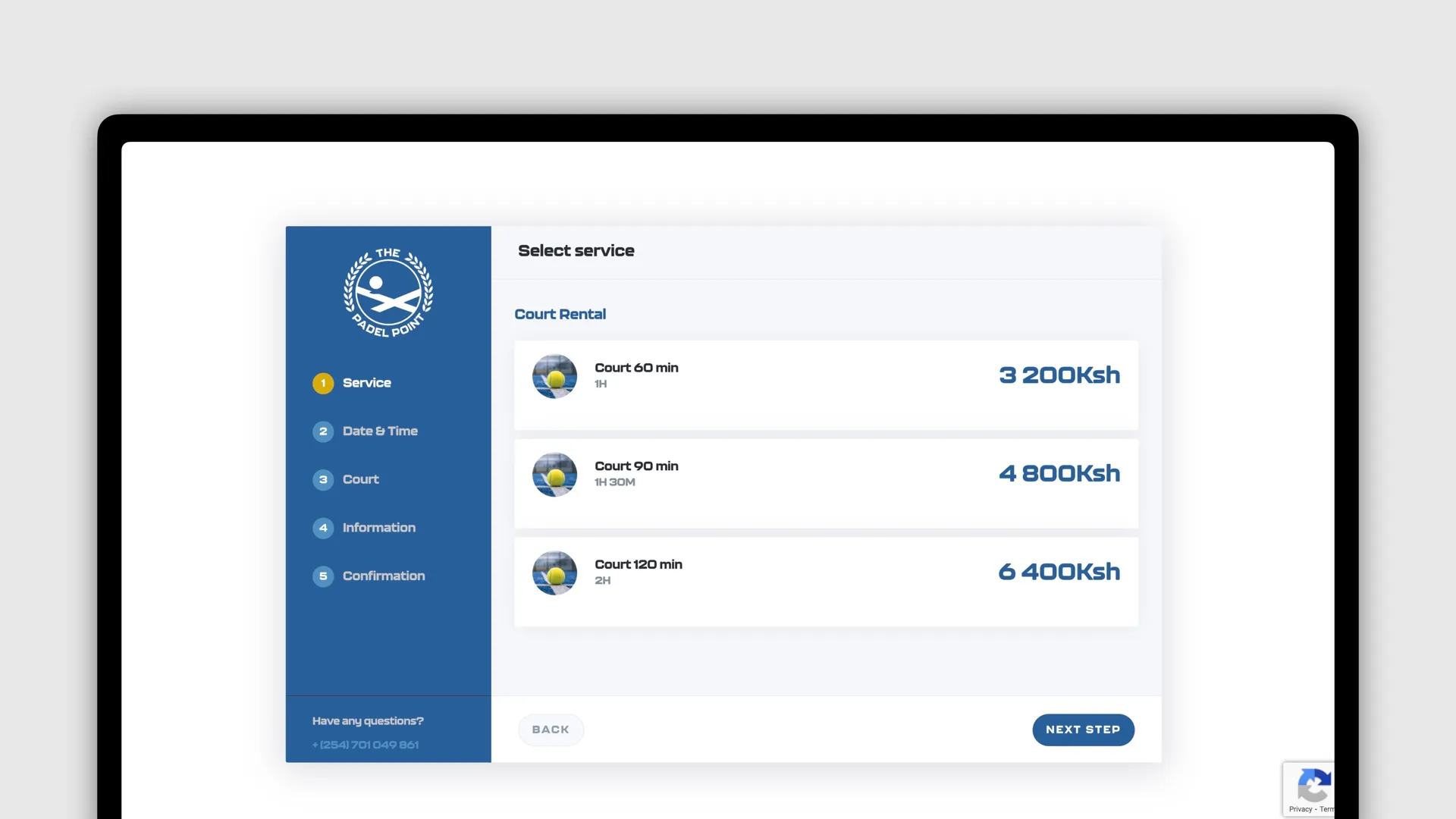Screen dimensions: 1456x819
Task: Click the NEXT STEP button
Action: coord(1083,730)
